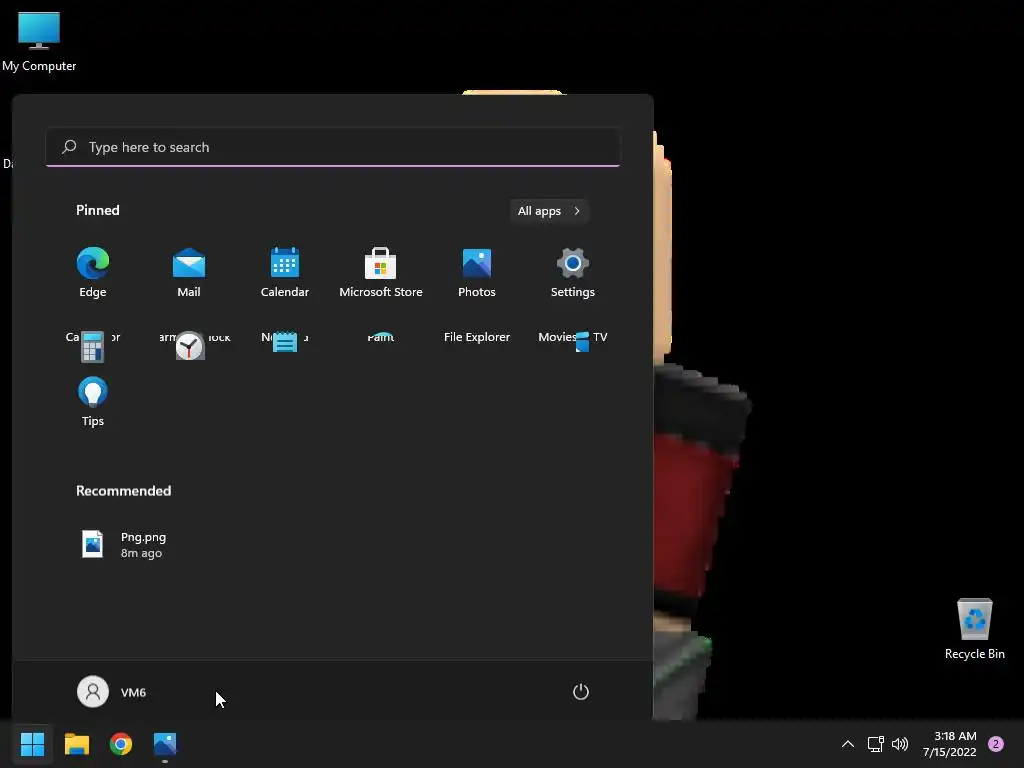Open the volume speaker tray icon
Viewport: 1024px width, 768px height.
(900, 744)
